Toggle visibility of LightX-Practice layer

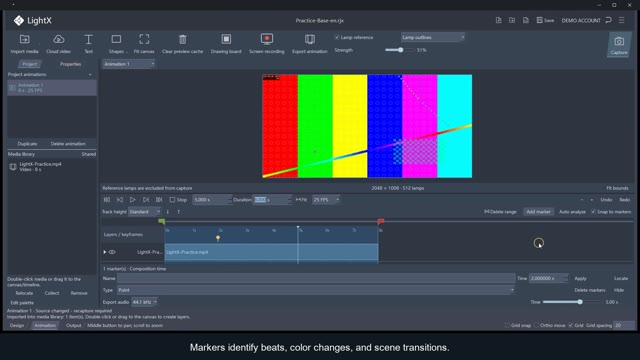(112, 252)
